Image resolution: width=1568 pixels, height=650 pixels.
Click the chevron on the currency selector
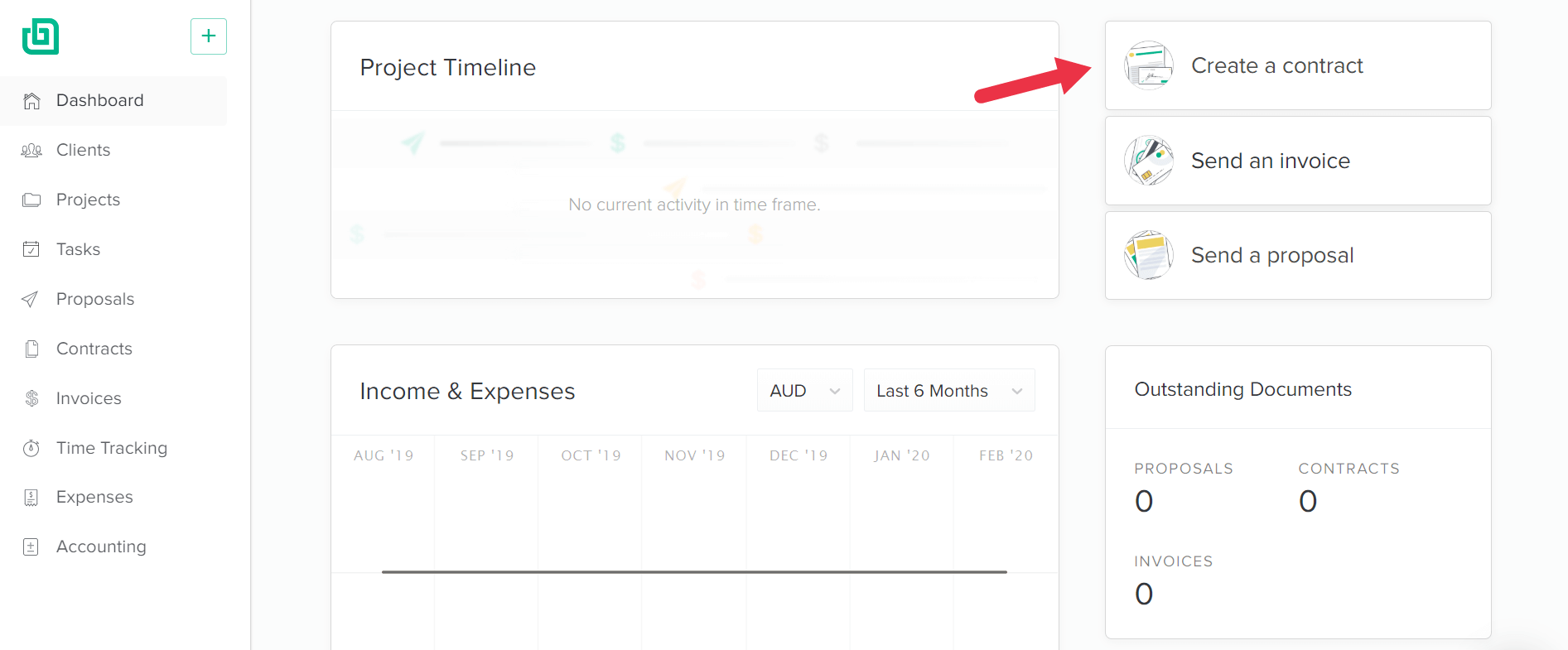click(x=835, y=392)
